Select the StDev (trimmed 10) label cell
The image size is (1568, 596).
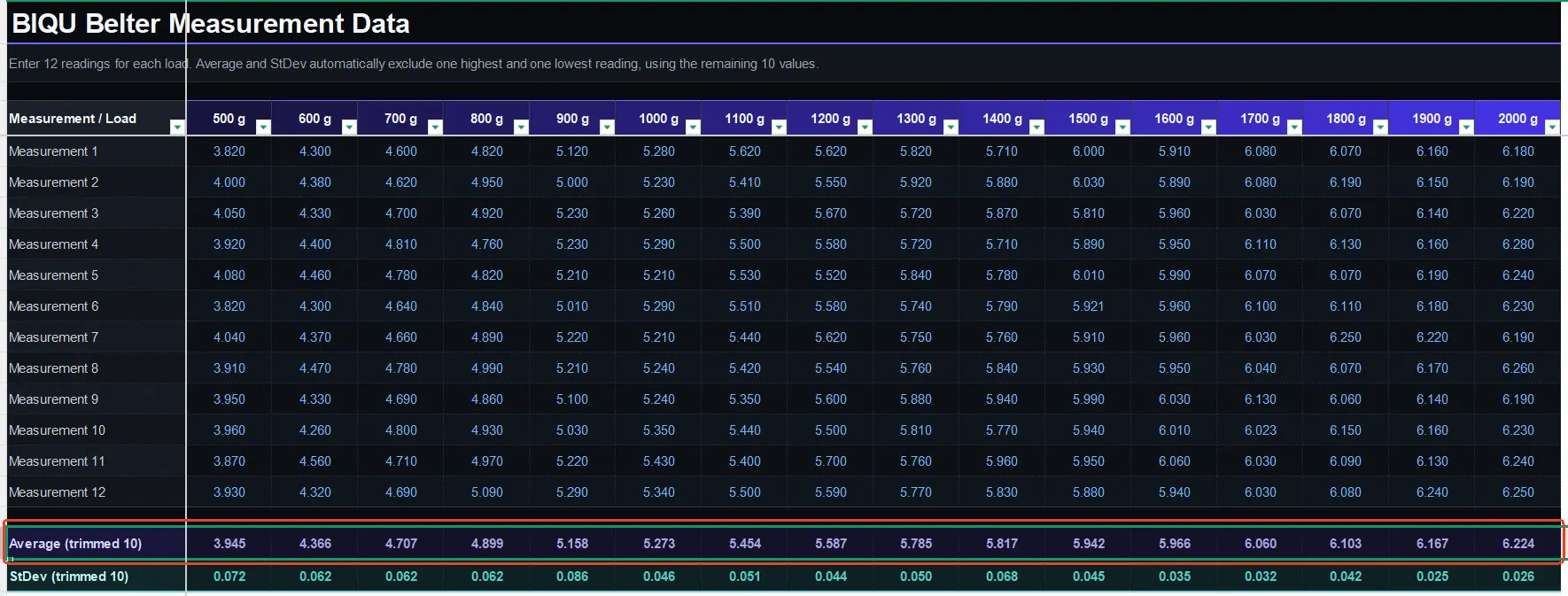click(97, 577)
